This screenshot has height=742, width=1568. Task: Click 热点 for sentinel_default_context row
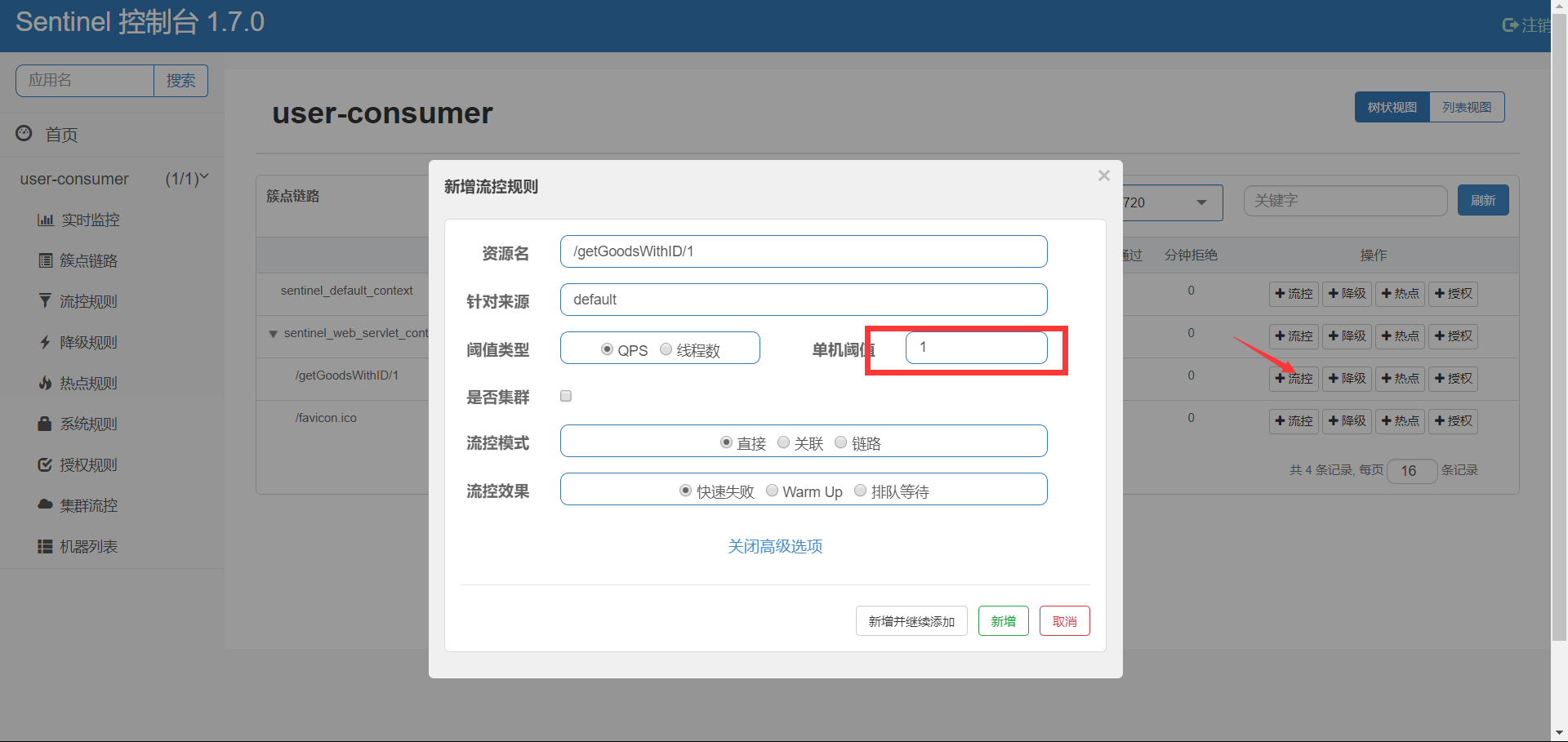click(x=1400, y=294)
